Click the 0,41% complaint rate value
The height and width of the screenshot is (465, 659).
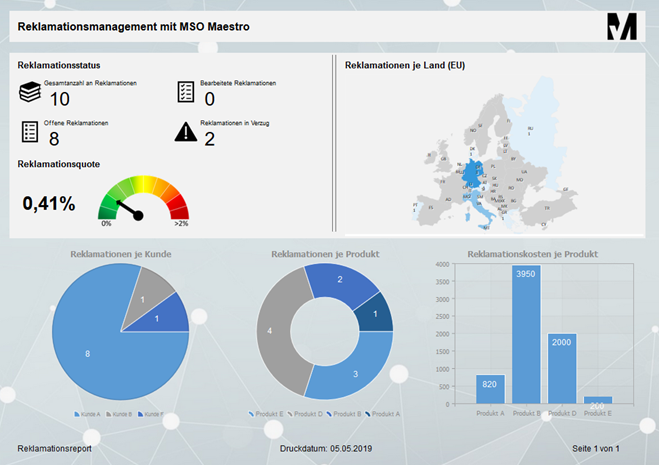click(49, 203)
